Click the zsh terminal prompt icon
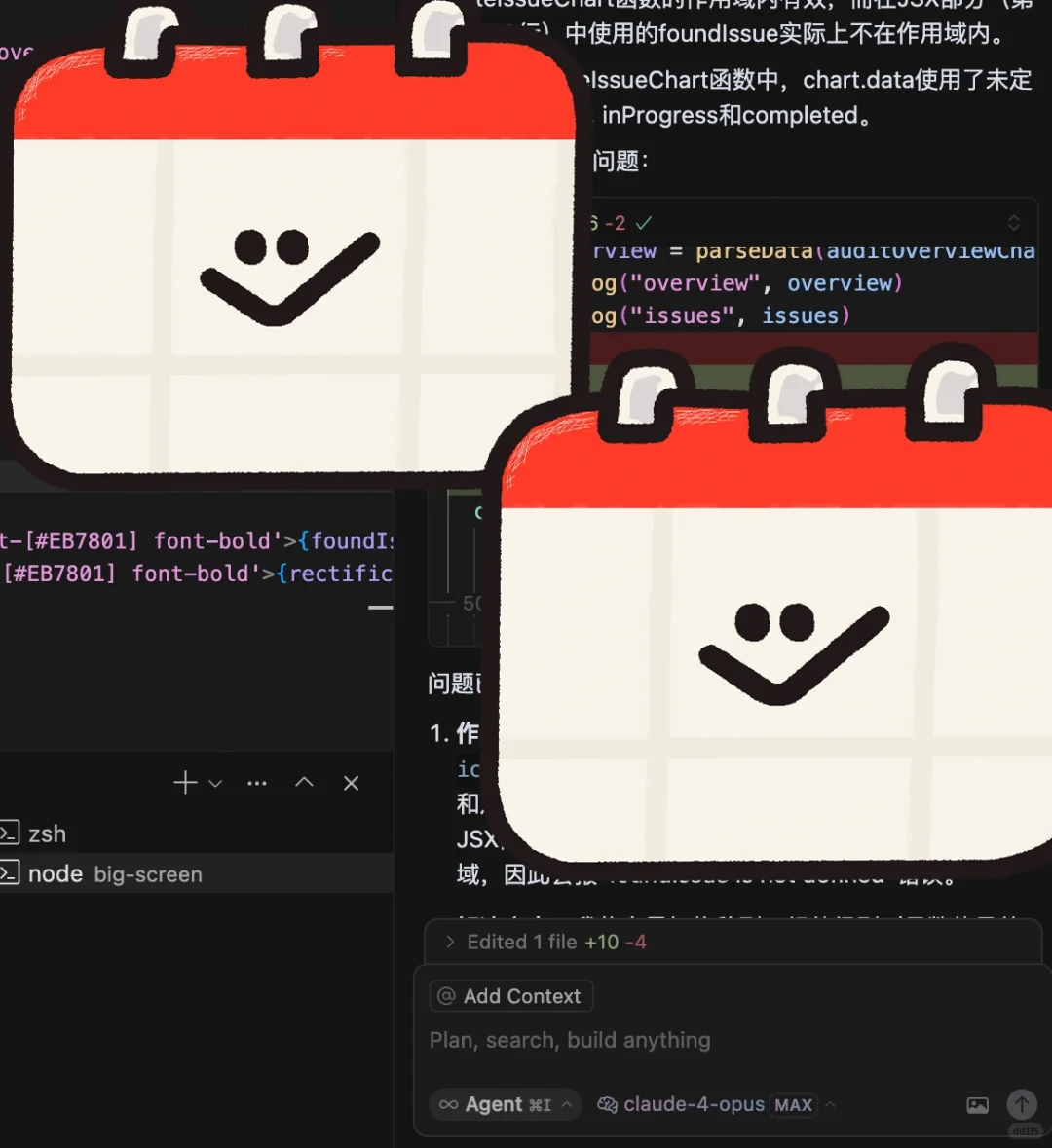This screenshot has width=1052, height=1148. tap(10, 833)
